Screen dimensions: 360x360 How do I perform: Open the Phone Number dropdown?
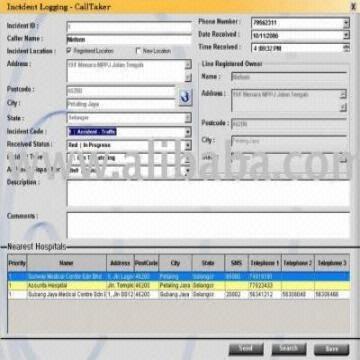[346, 23]
